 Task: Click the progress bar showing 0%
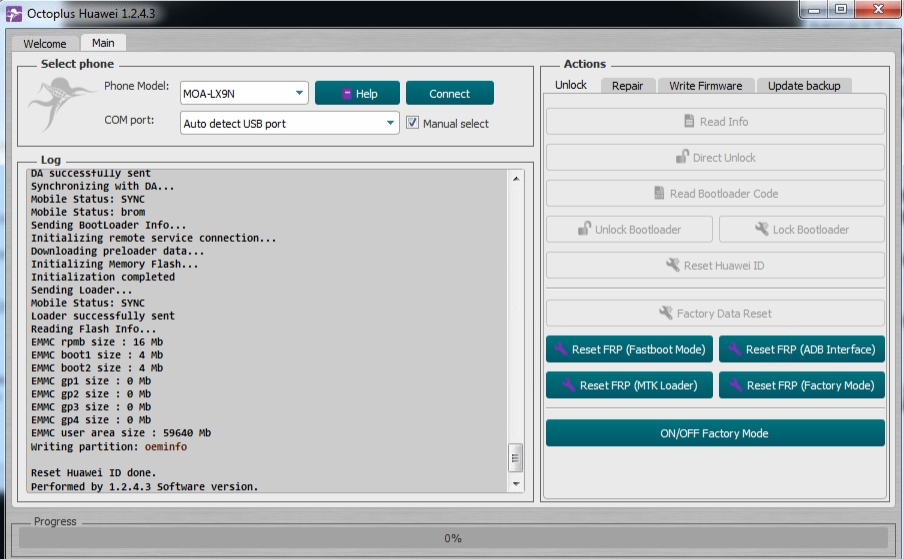pyautogui.click(x=453, y=538)
